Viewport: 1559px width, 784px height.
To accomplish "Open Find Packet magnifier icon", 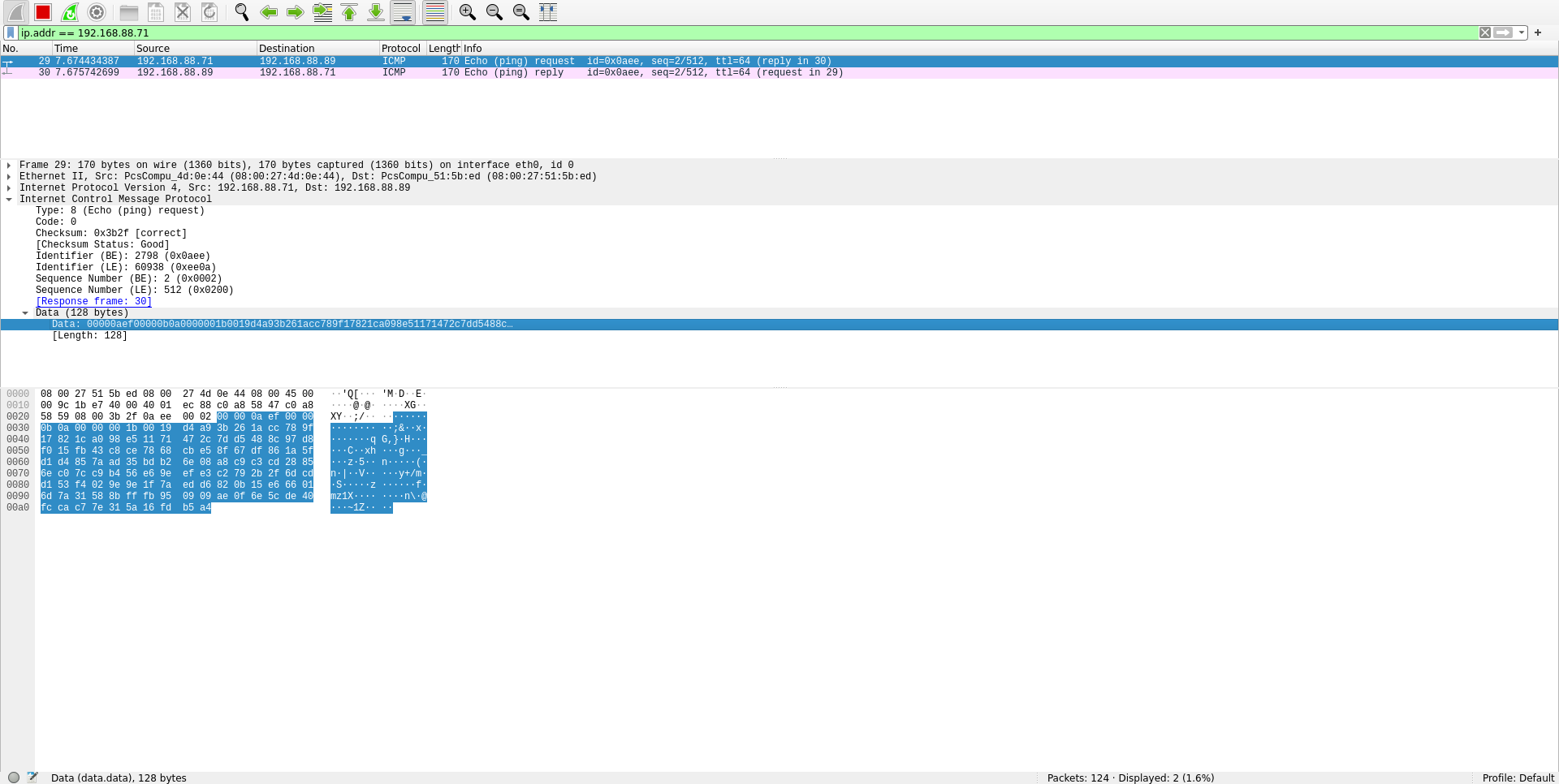I will click(242, 12).
